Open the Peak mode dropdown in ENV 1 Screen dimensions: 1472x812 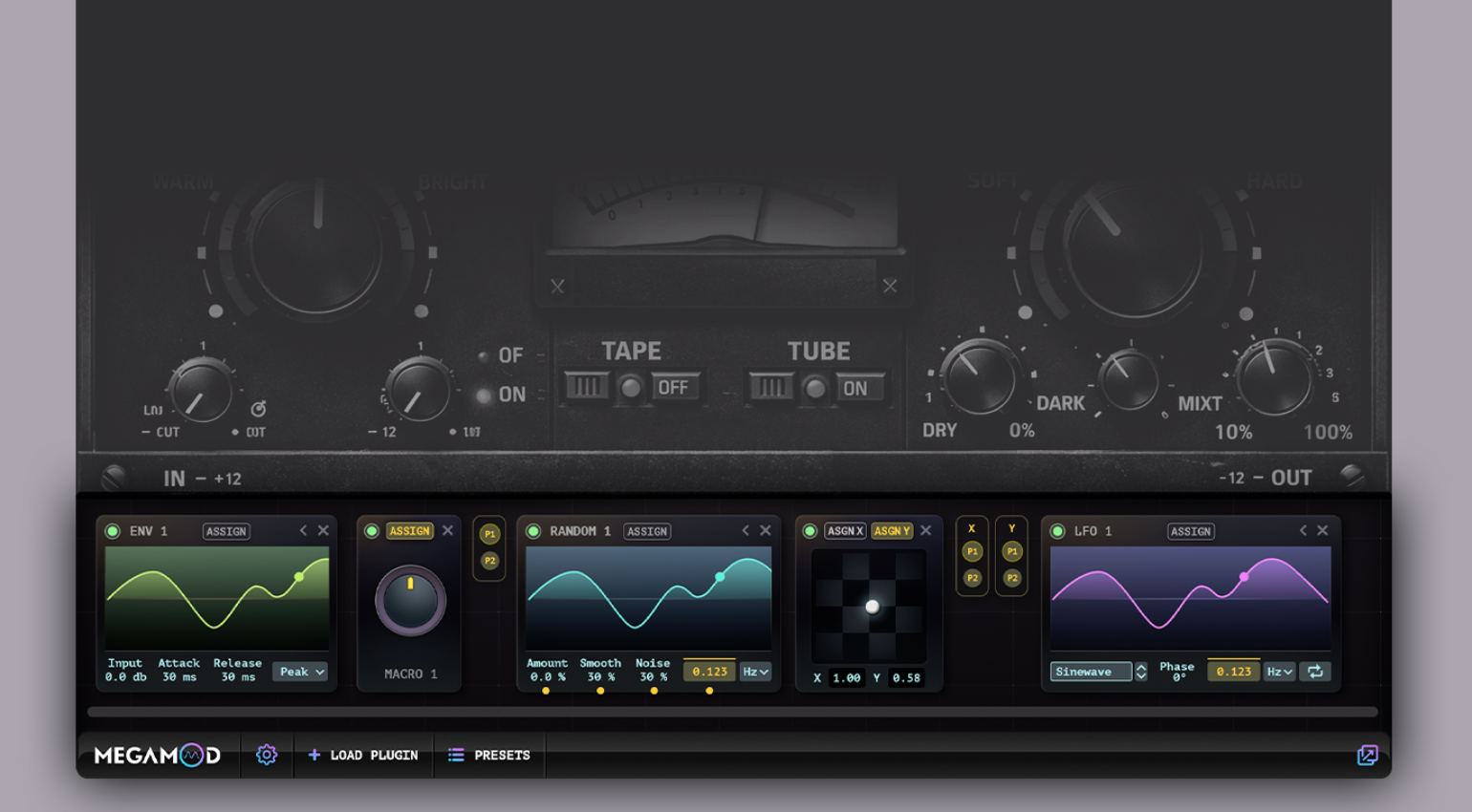[300, 672]
